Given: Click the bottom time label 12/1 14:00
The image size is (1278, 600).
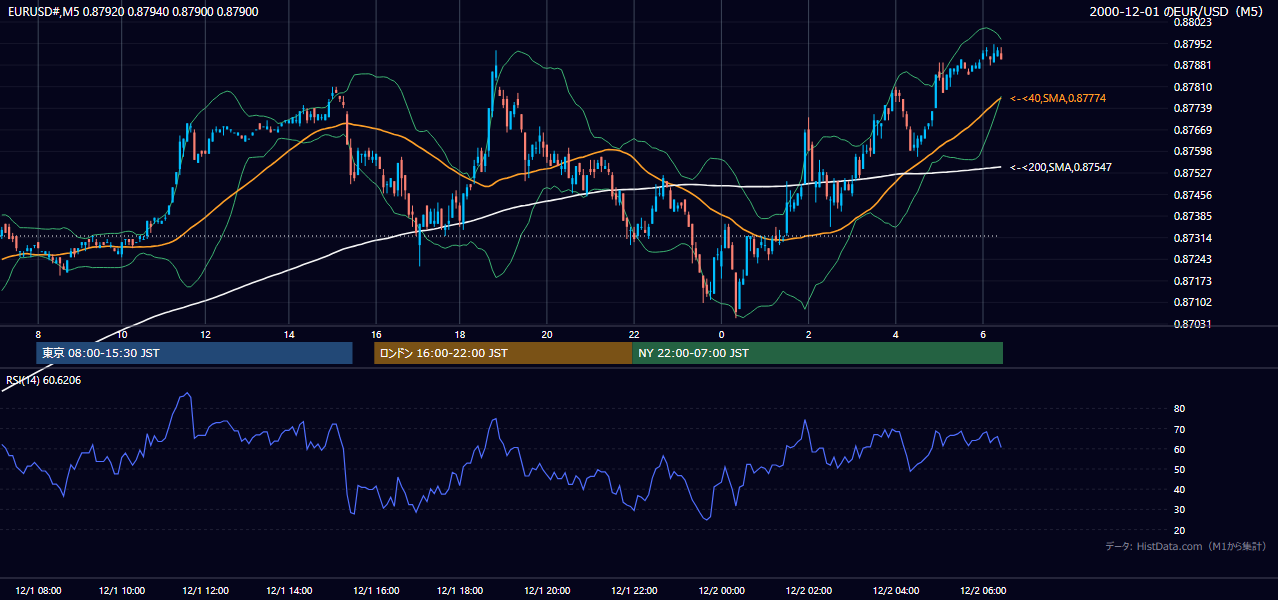Looking at the screenshot, I should pos(291,590).
